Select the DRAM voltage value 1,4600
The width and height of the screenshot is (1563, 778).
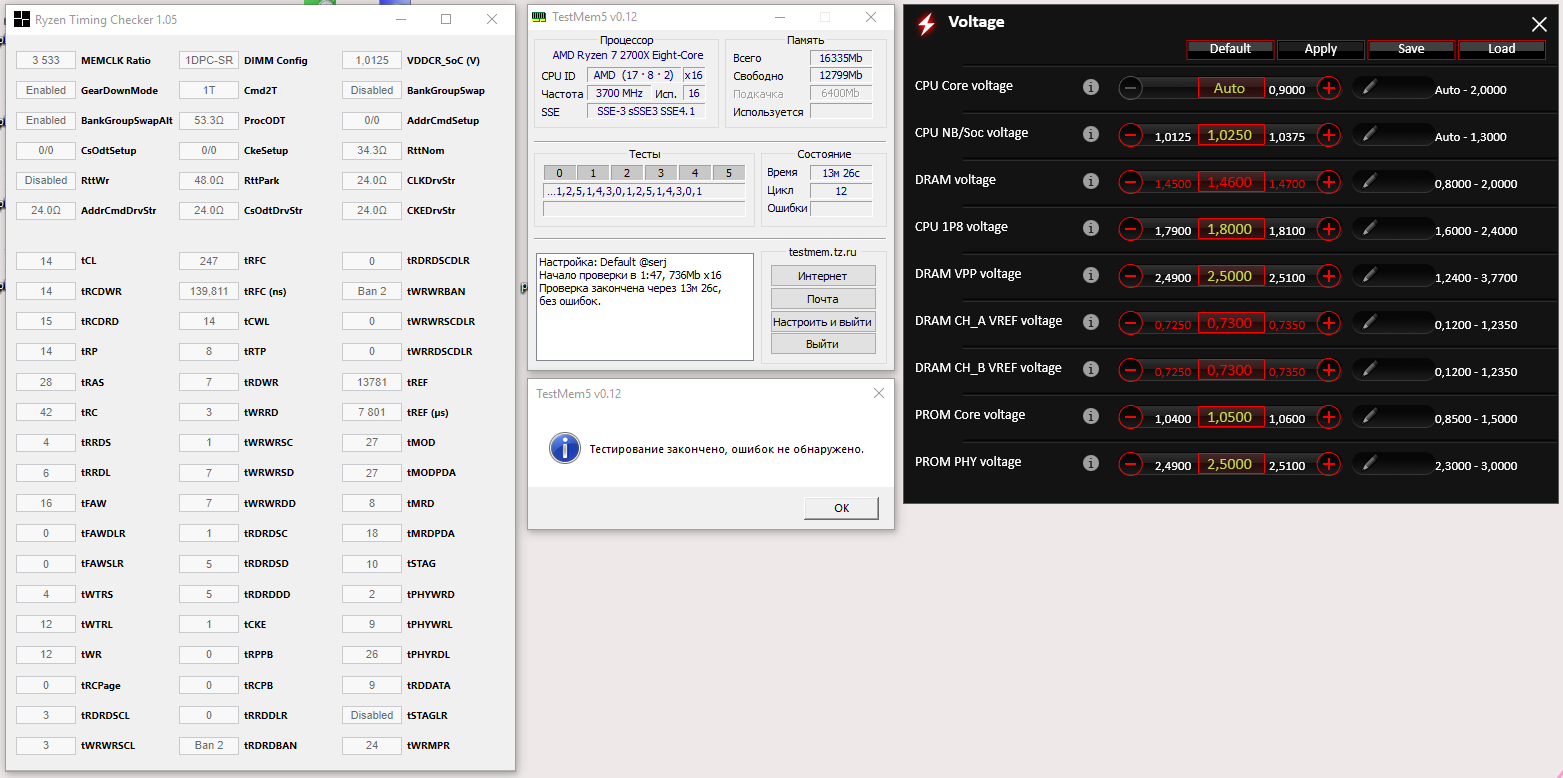tap(1230, 182)
